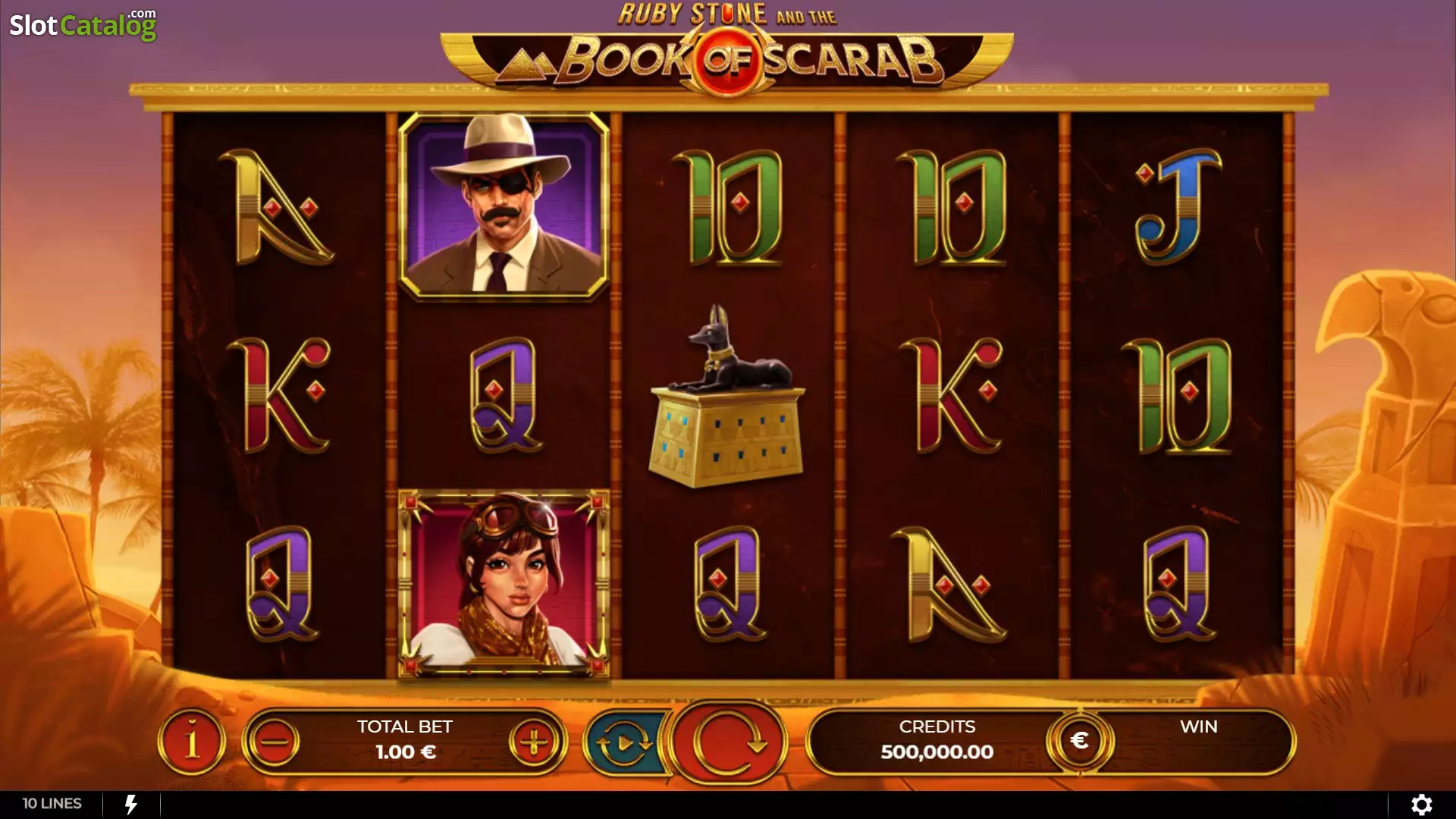Click the A symbol on first reel
1456x819 pixels.
tap(277, 206)
